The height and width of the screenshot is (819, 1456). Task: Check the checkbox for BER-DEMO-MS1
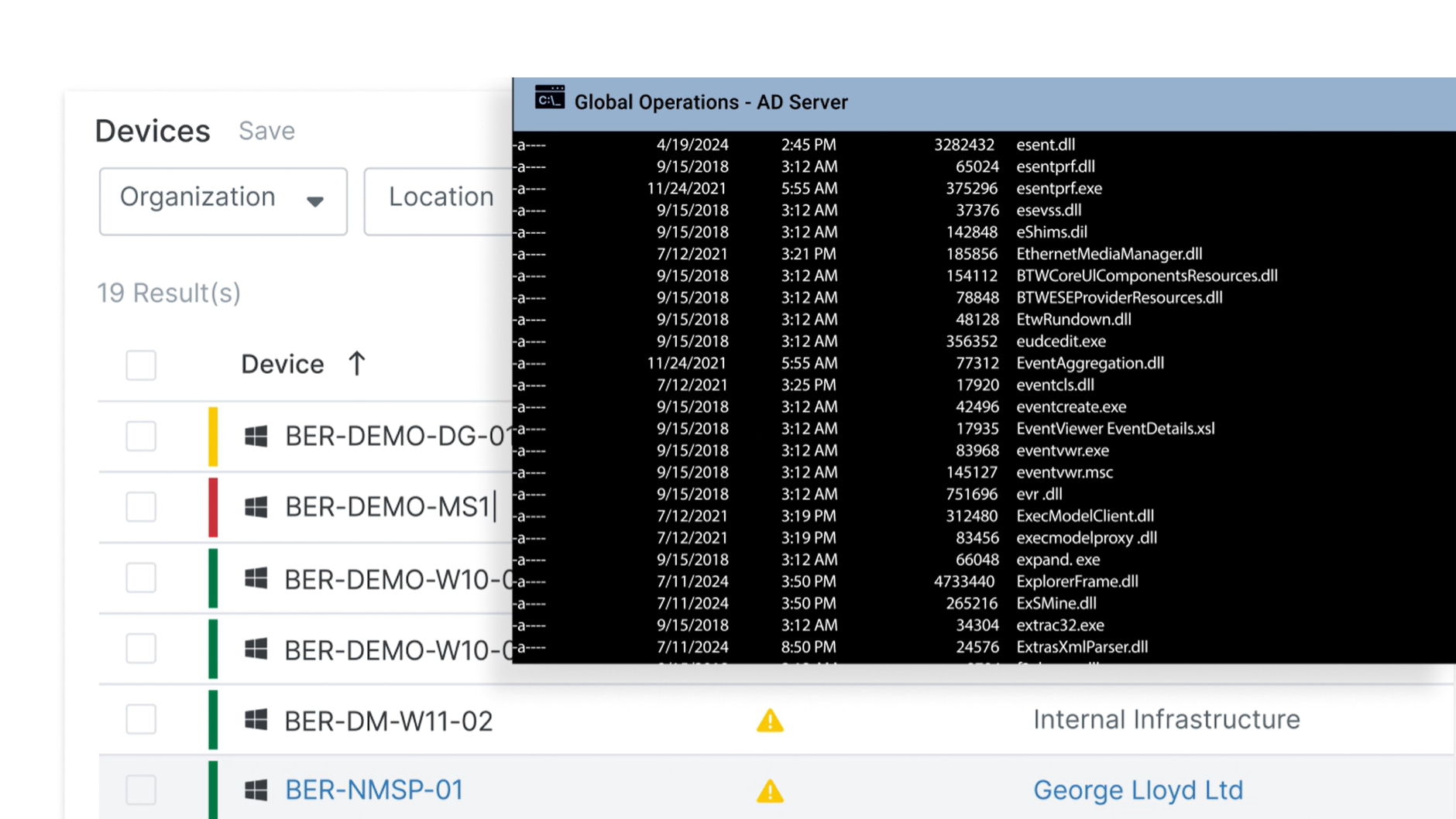tap(140, 507)
